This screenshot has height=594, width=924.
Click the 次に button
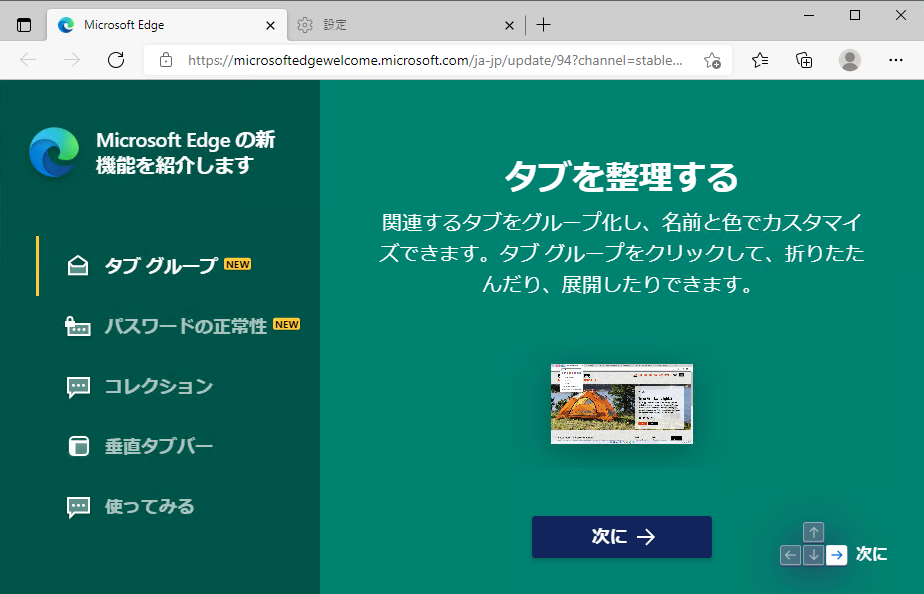(622, 537)
